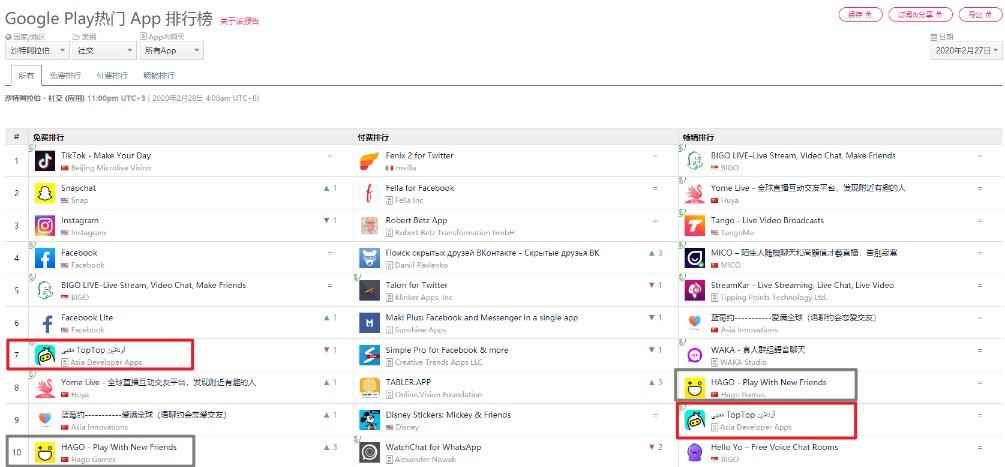1005x467 pixels.
Task: Click the 导出 export button
Action: (x=977, y=14)
